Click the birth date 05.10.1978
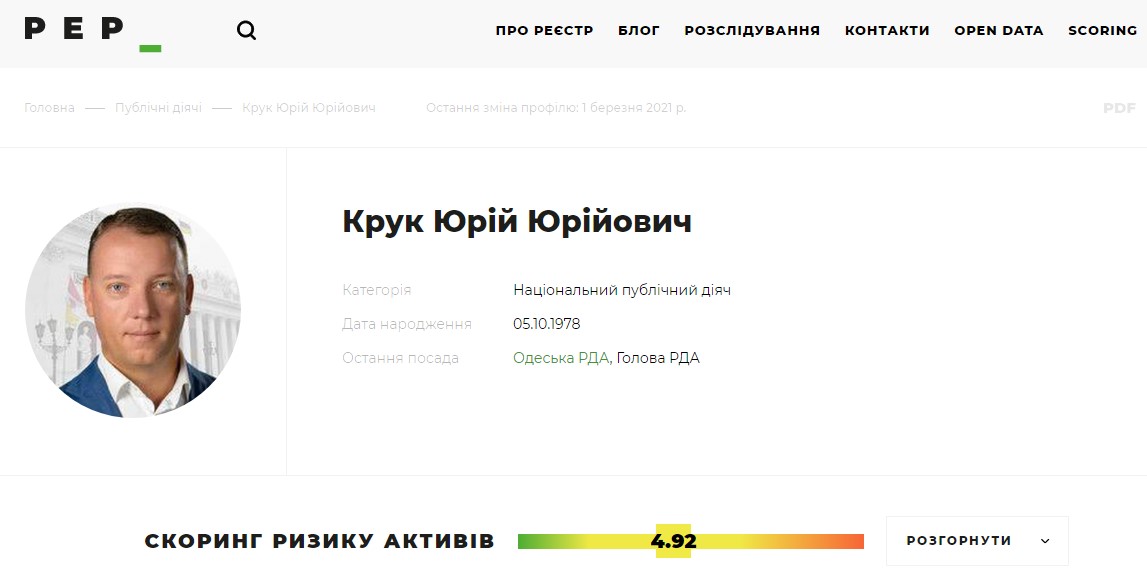 [x=546, y=324]
